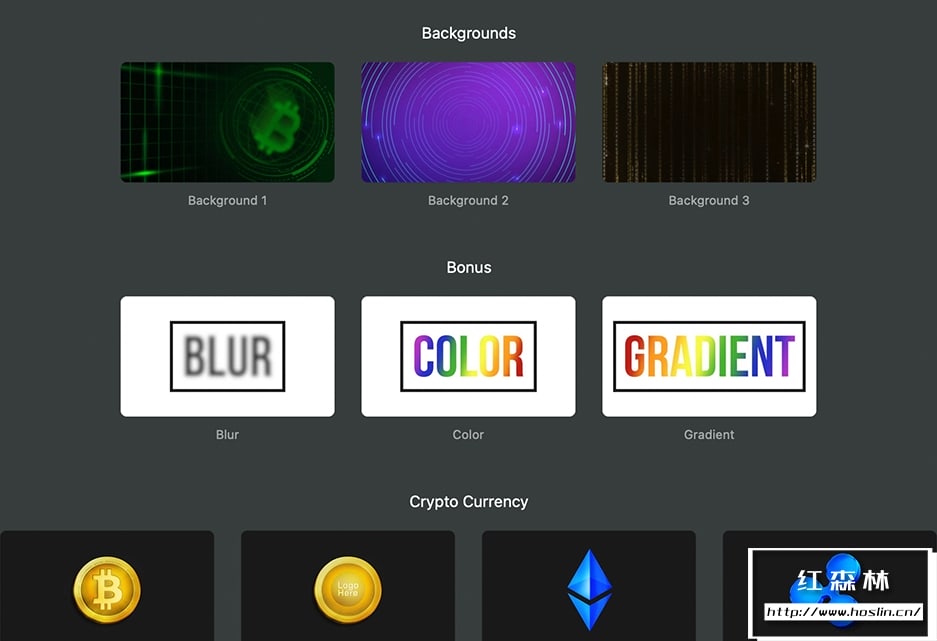
Task: Click the 'Crypto Currency' section heading
Action: point(468,502)
